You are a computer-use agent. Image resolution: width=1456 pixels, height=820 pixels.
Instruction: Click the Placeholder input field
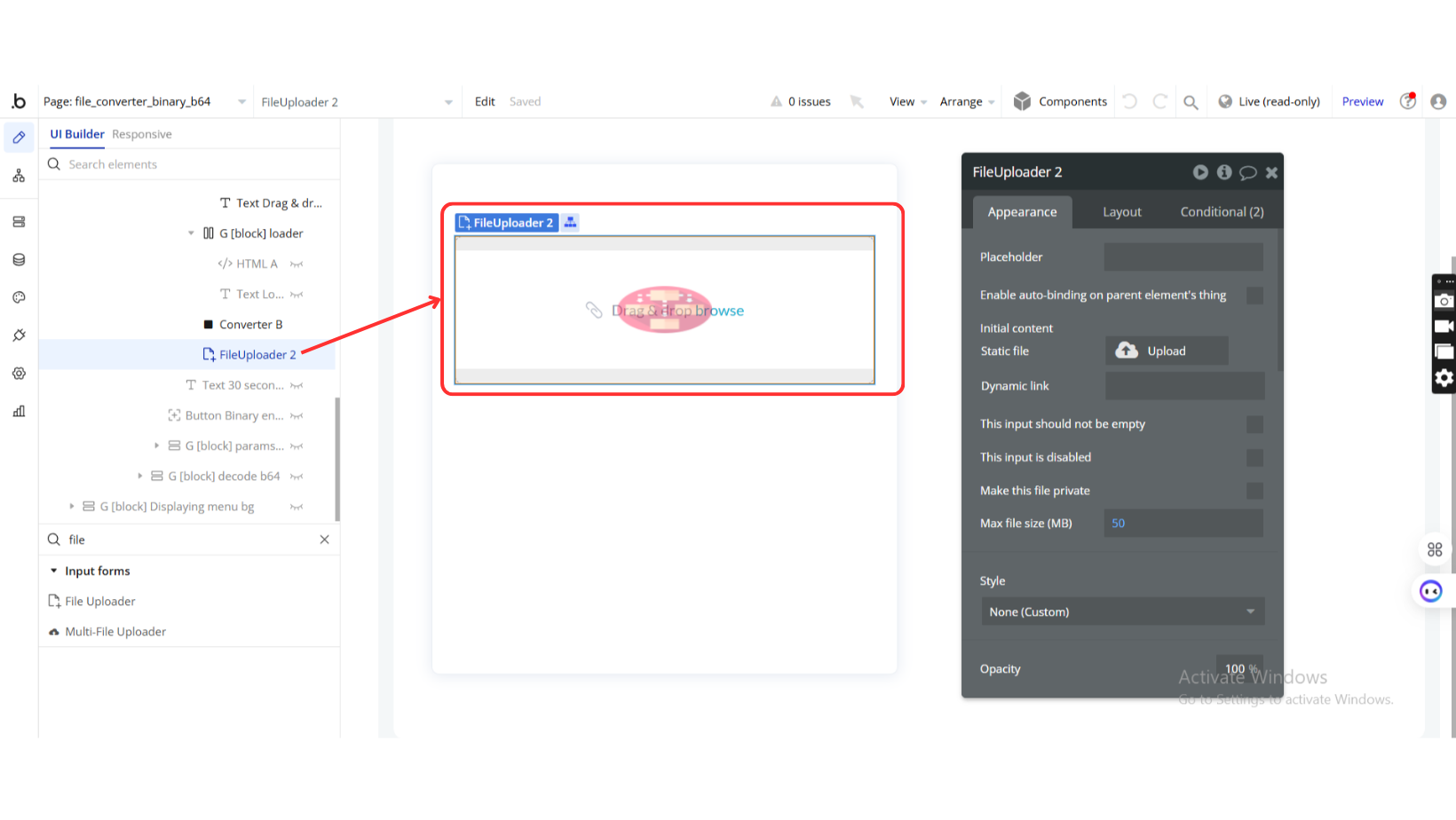(1183, 257)
